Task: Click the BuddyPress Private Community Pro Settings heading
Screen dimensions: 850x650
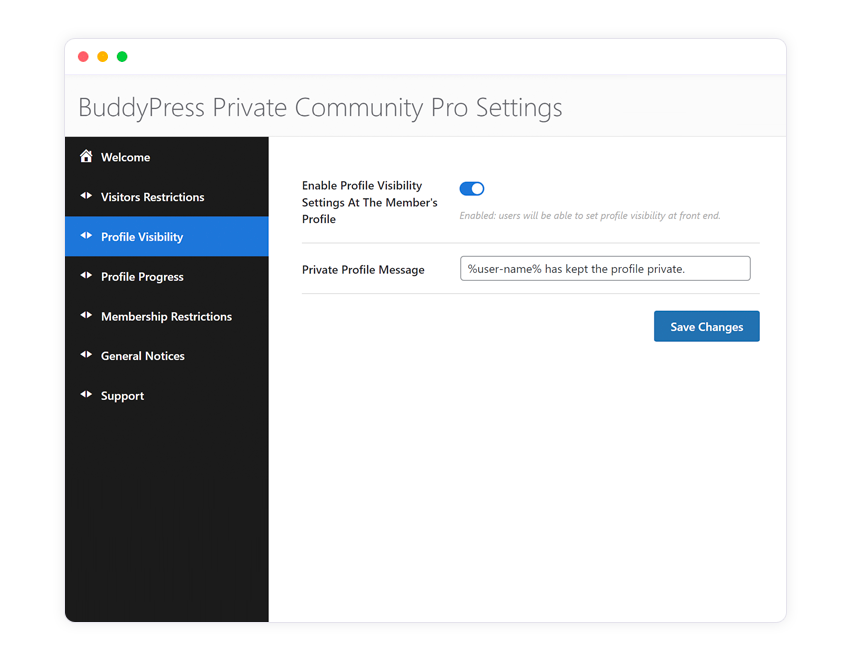Action: (320, 107)
